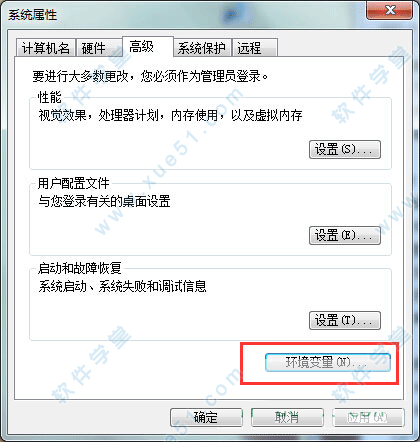Click the 性能 group label
420x442 pixels.
49,98
